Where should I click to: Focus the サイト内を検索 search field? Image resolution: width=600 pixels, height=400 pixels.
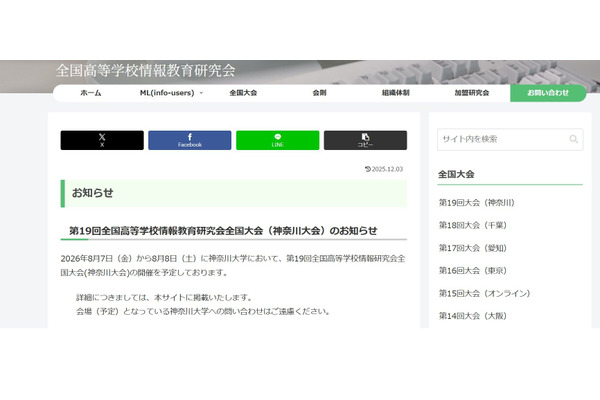510,139
